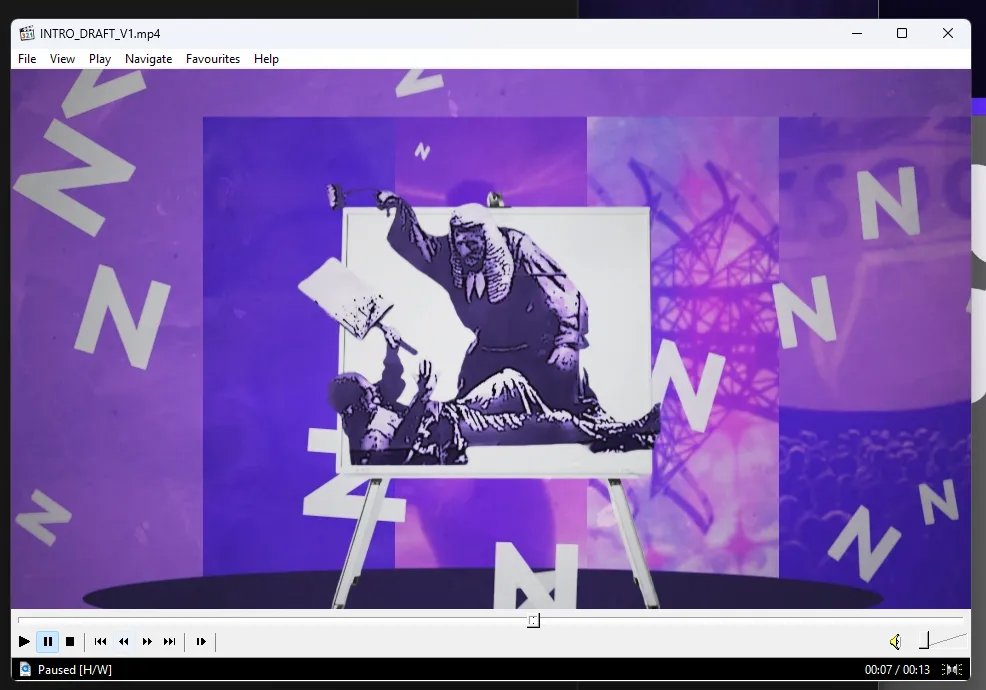Maximize the player window
This screenshot has height=690, width=986.
click(x=902, y=33)
